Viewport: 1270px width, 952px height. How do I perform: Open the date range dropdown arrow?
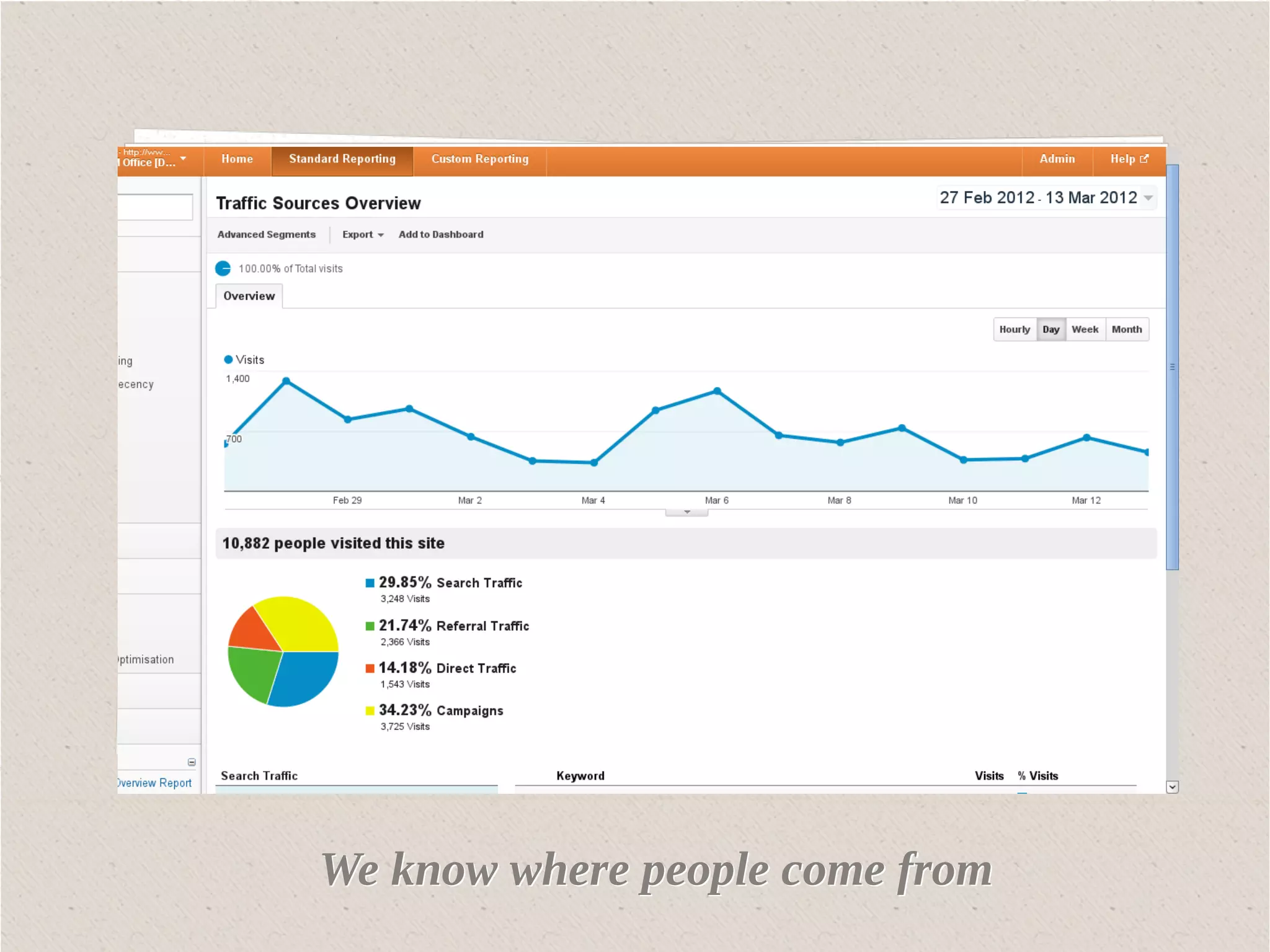click(1148, 198)
